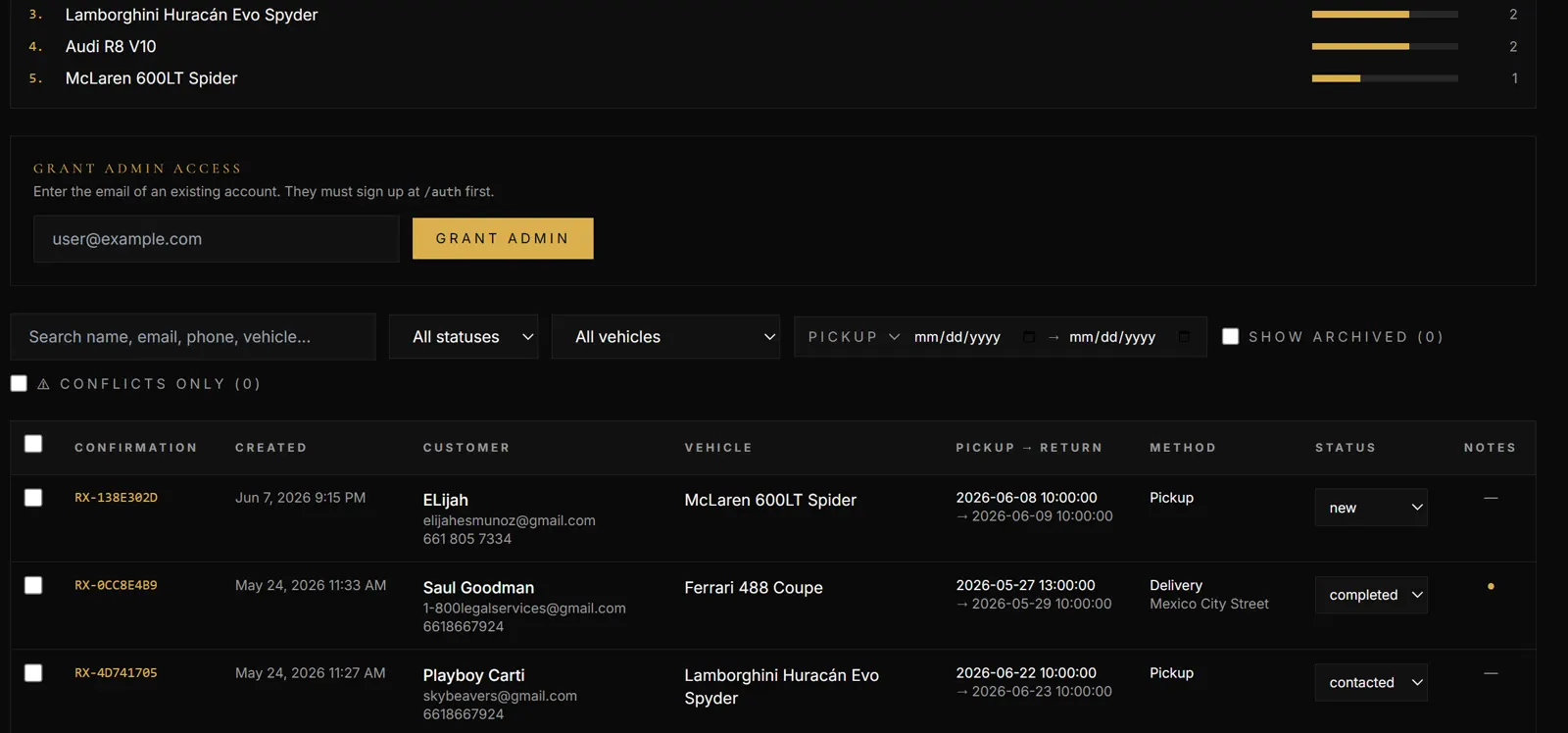
Task: Click McLaren 600LT Spider progress bar
Action: [1385, 77]
